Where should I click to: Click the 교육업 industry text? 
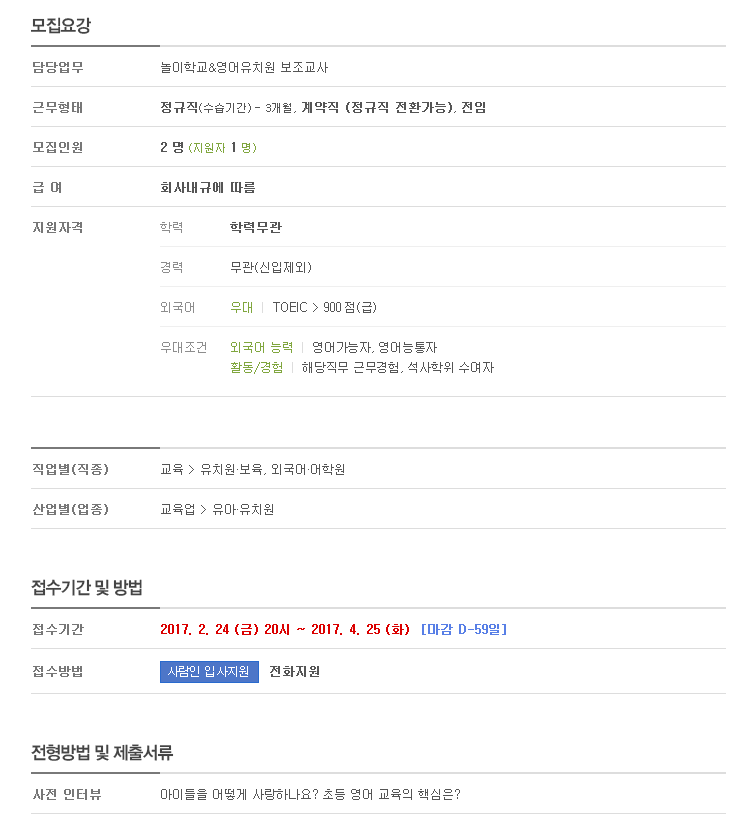tap(178, 510)
